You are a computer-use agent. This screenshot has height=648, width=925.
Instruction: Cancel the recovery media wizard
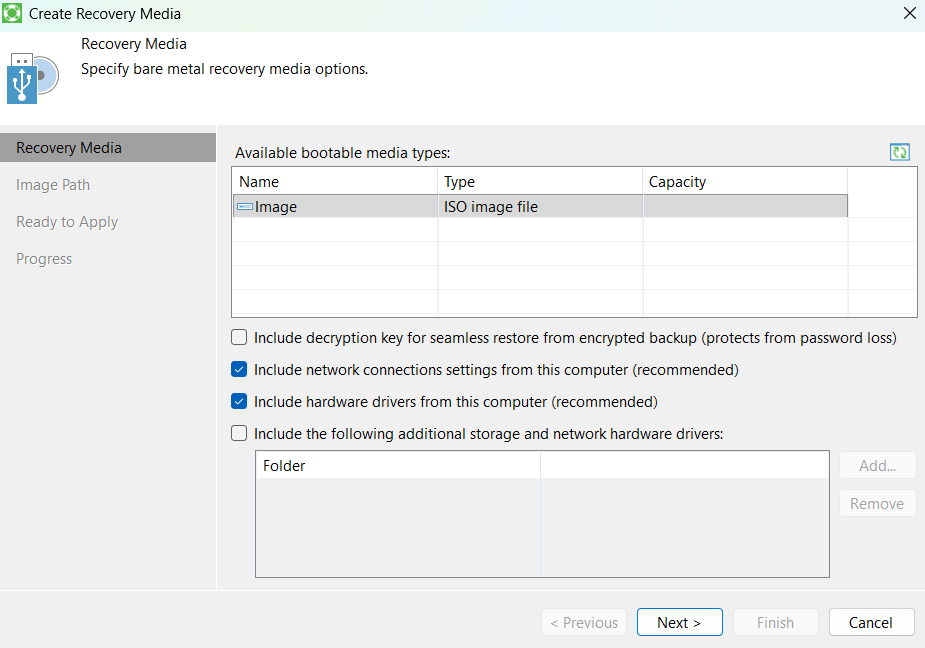coord(871,622)
